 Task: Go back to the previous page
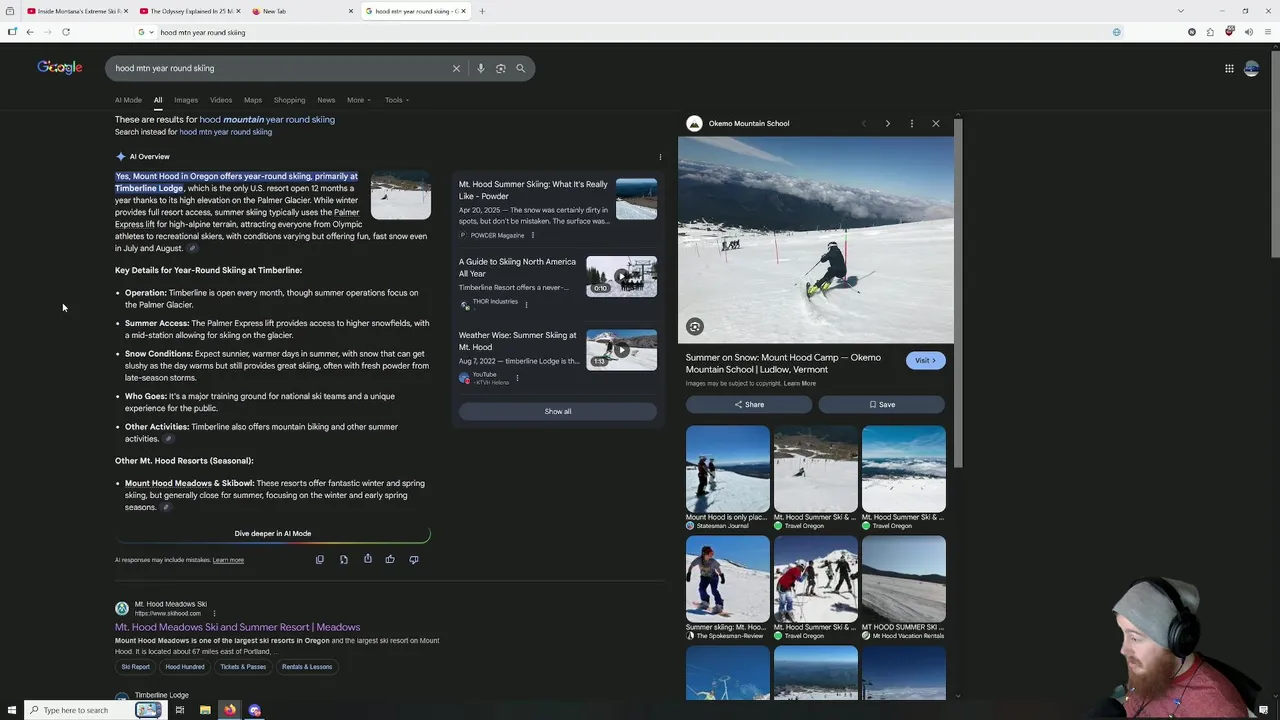30,32
